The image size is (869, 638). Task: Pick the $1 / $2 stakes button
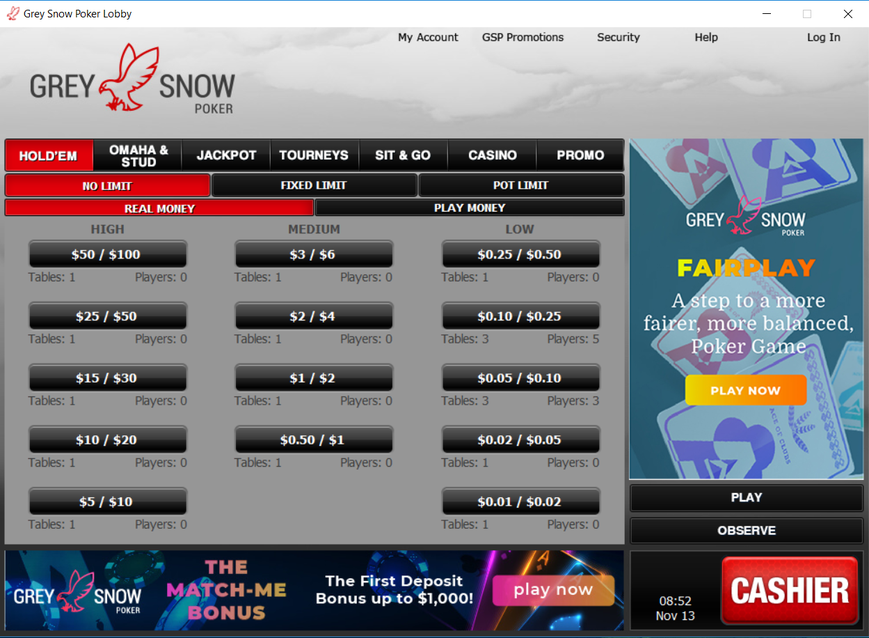314,378
